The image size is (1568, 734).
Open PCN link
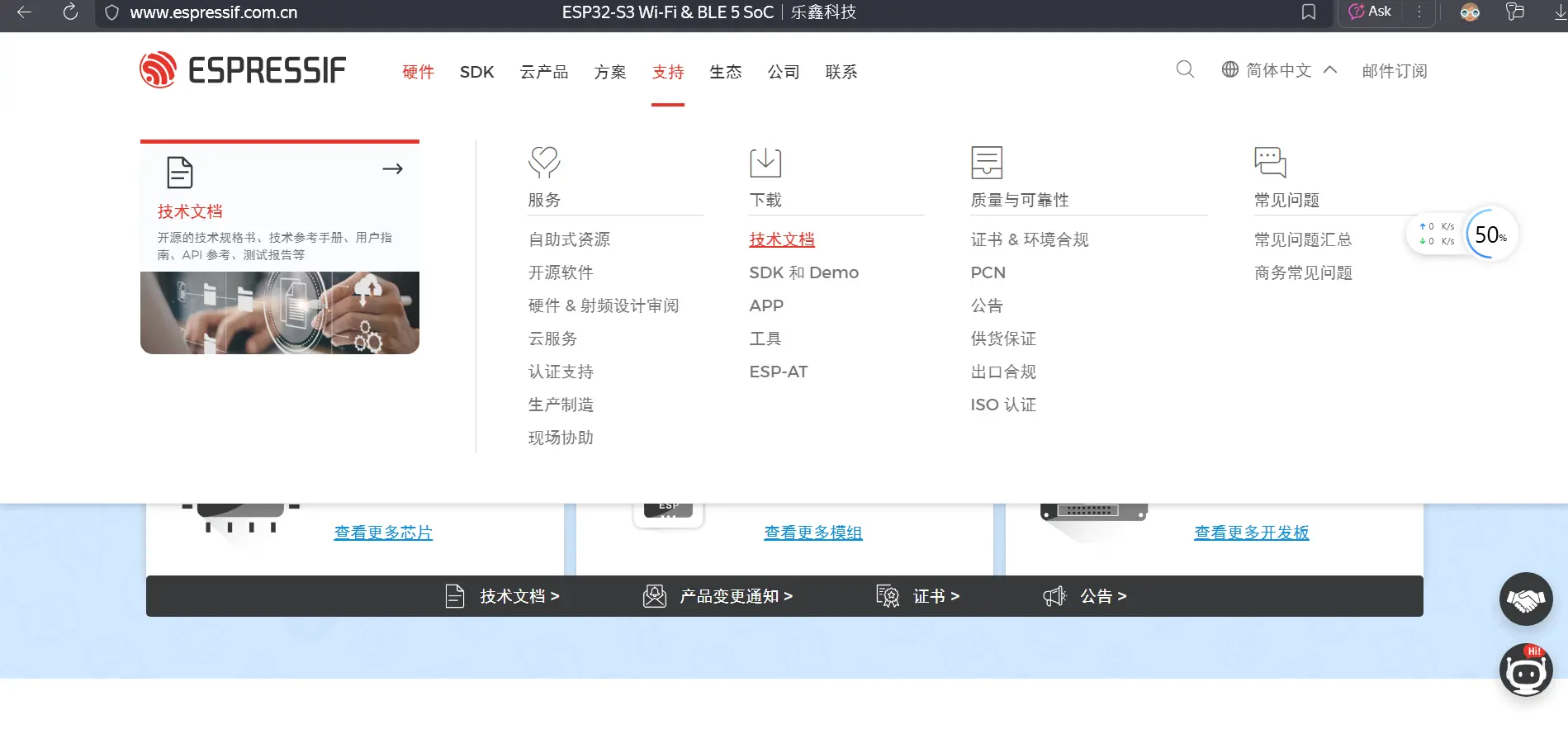click(x=988, y=272)
